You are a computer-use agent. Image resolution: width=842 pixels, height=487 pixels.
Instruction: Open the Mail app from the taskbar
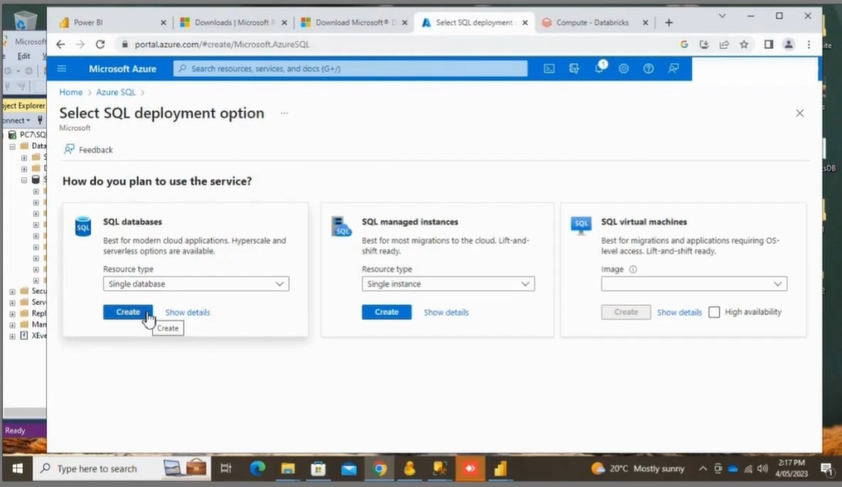pyautogui.click(x=349, y=469)
